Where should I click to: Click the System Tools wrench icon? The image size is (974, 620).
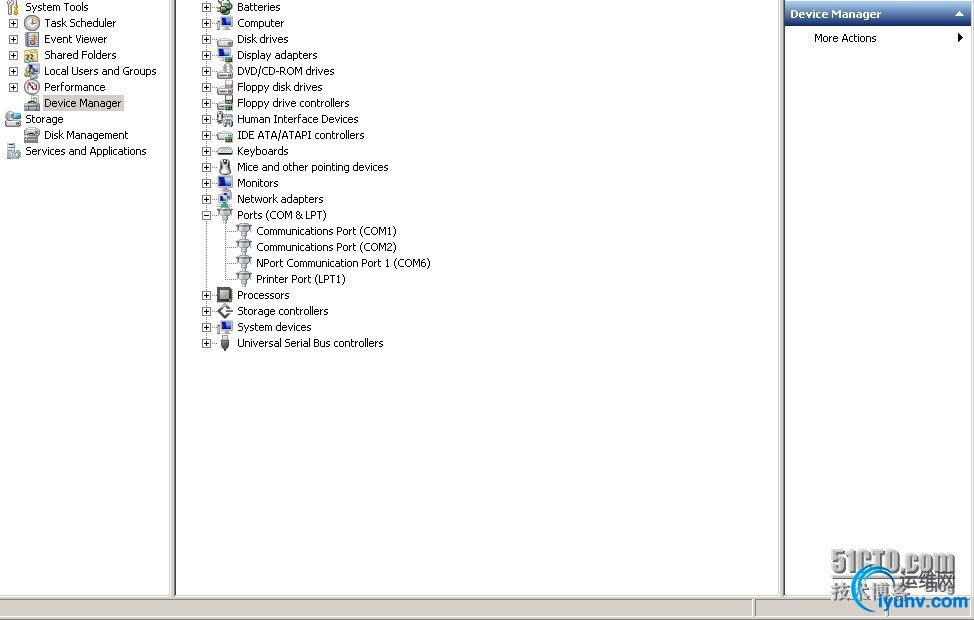coord(12,7)
